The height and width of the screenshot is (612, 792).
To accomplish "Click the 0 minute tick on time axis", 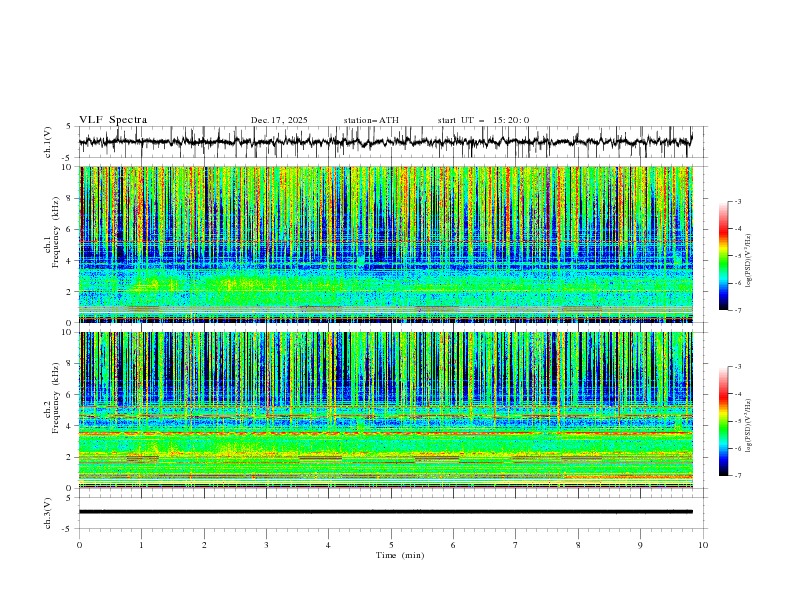I will [79, 545].
